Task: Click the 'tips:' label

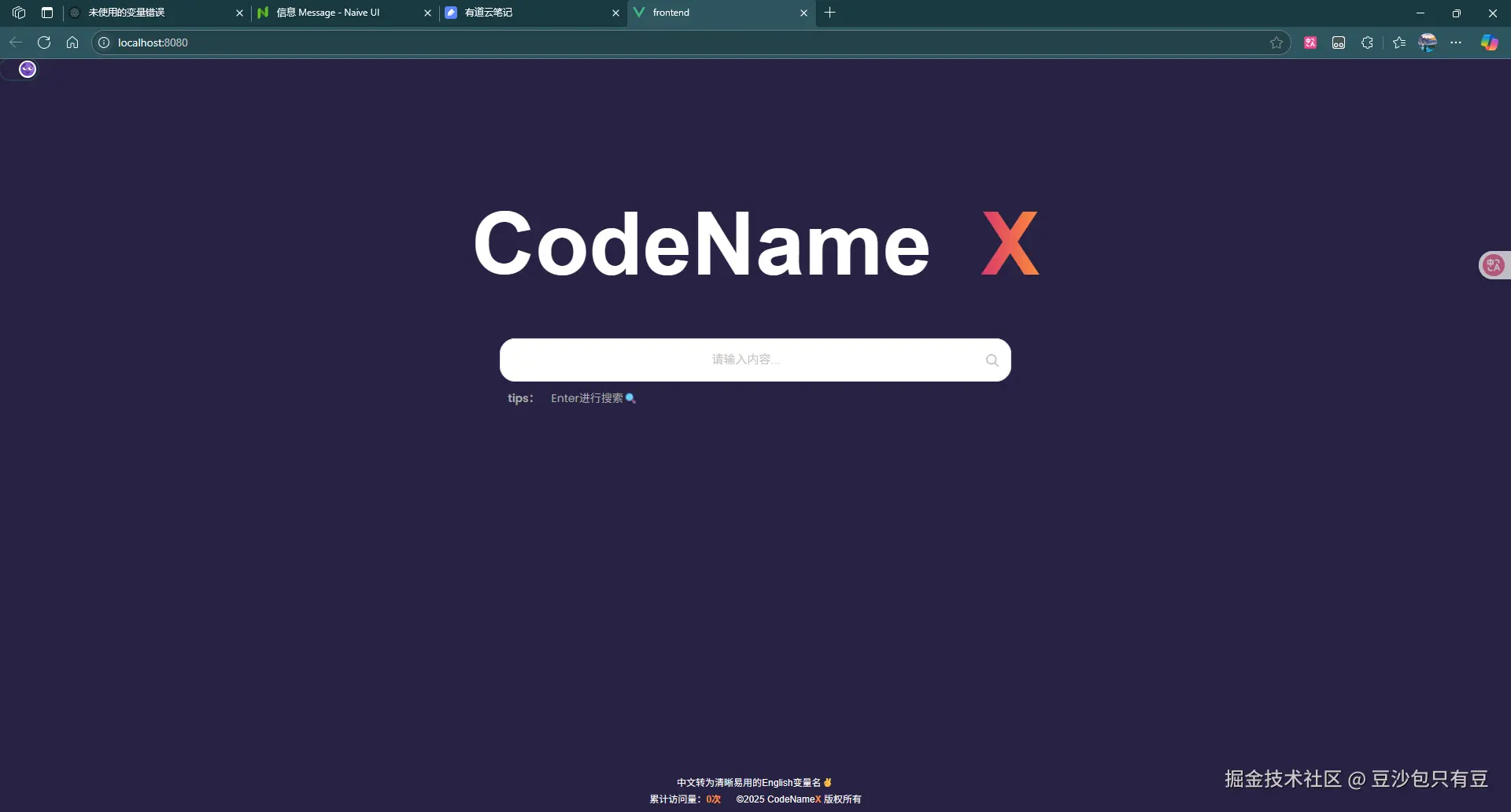Action: [520, 398]
